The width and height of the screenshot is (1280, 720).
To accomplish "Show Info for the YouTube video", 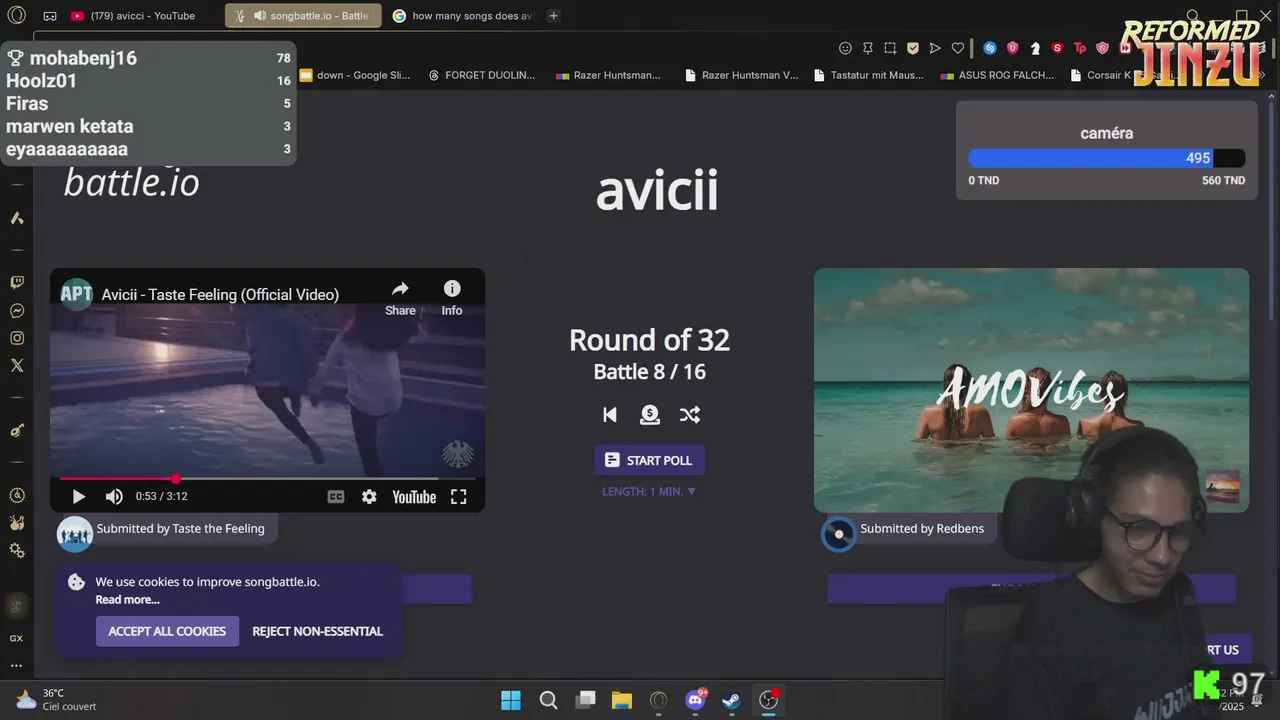I will coord(452,297).
